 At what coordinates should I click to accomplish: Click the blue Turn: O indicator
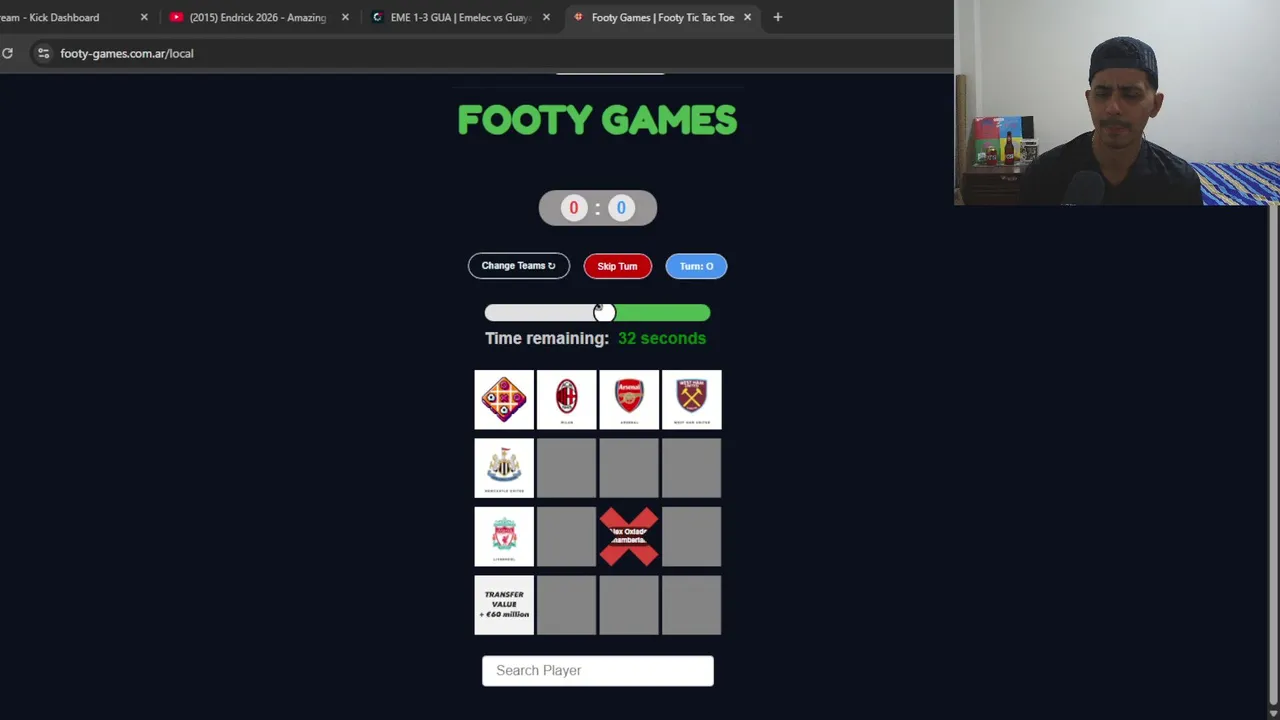(x=696, y=266)
